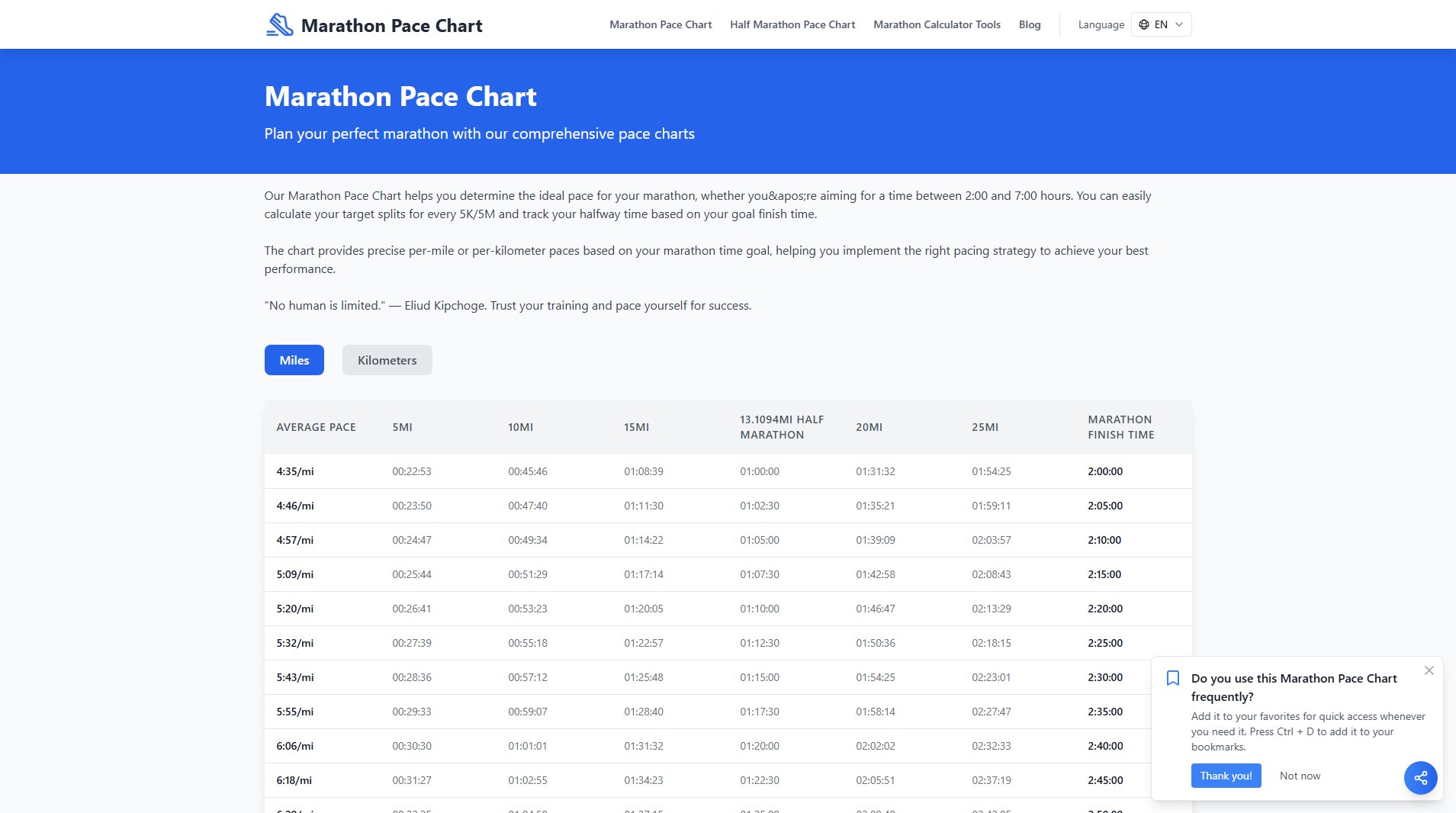Click the globe language icon
Image resolution: width=1456 pixels, height=813 pixels.
click(1143, 24)
